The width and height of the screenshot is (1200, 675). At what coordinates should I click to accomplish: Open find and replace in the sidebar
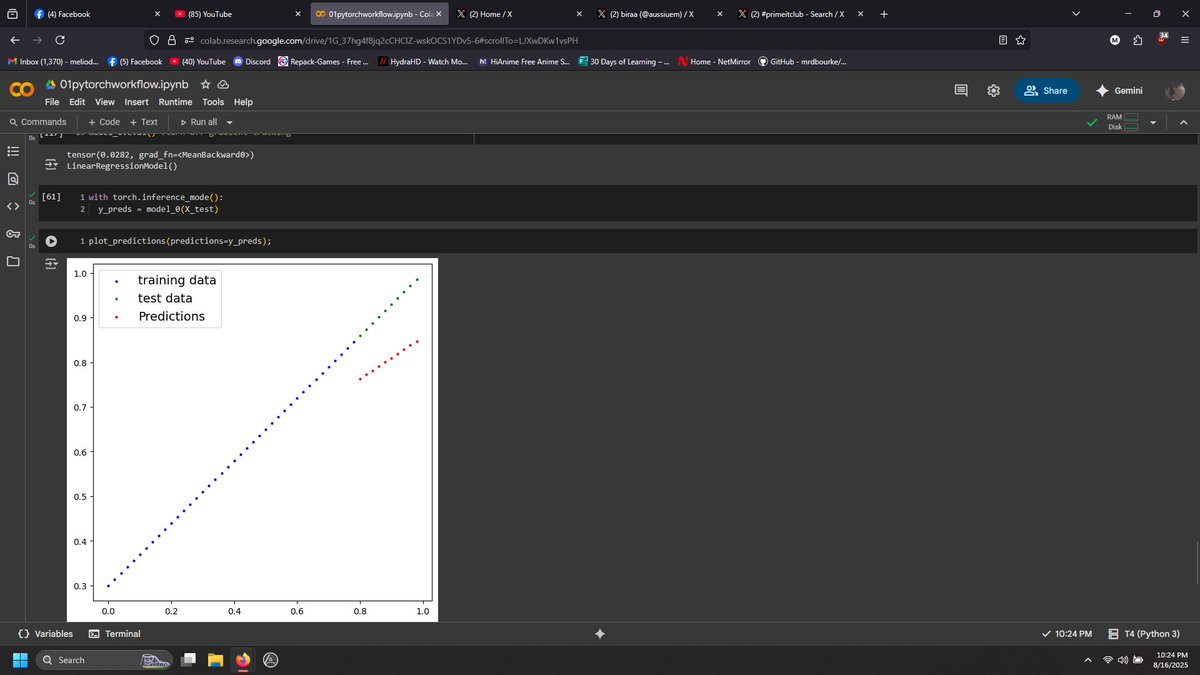(13, 179)
